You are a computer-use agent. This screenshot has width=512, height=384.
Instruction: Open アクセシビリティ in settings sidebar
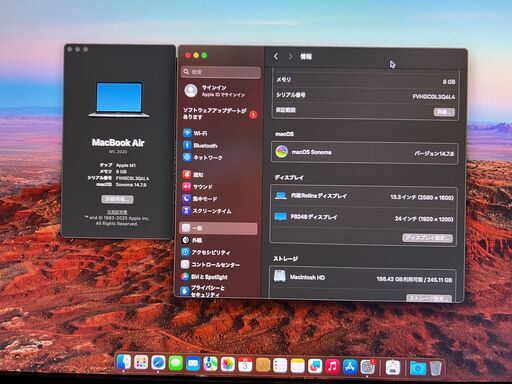pos(218,252)
